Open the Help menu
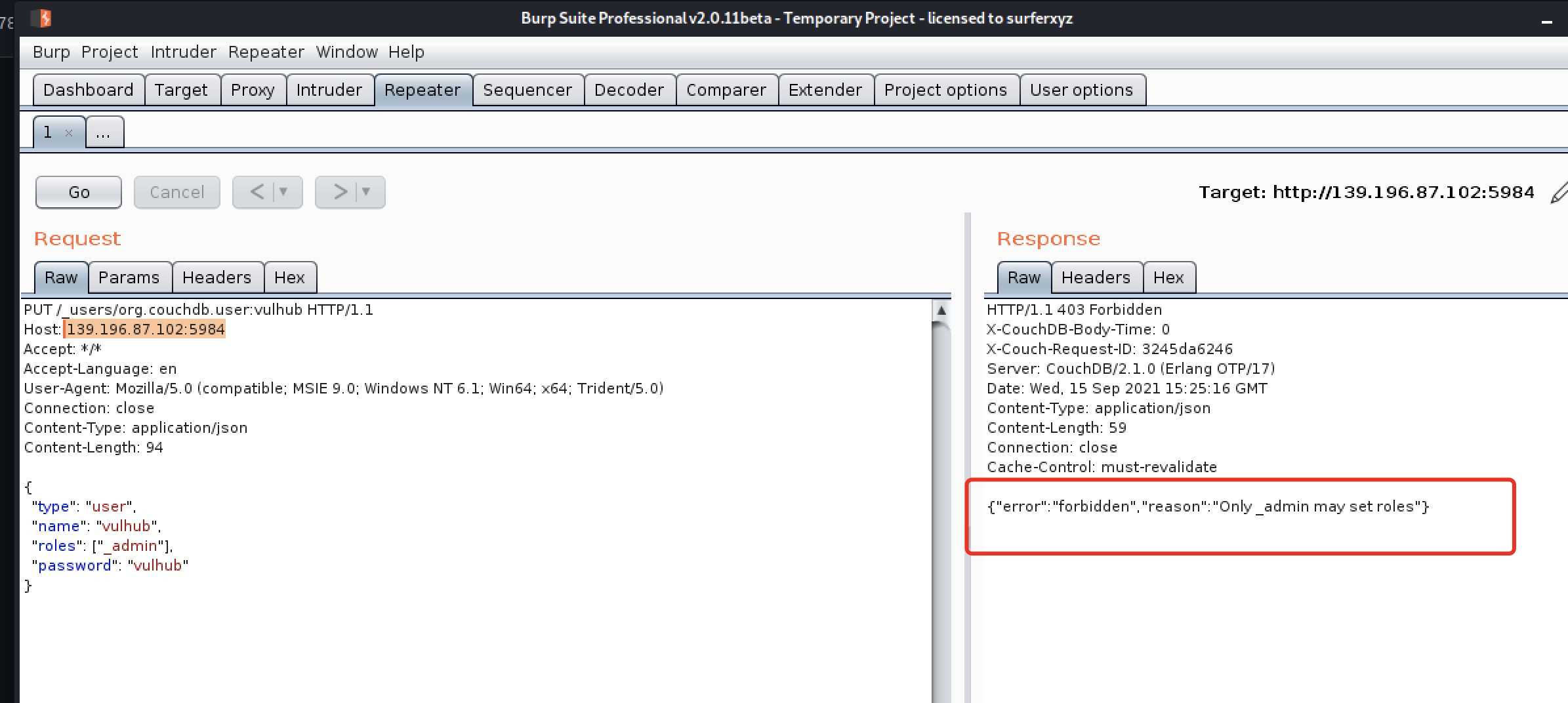1568x703 pixels. (x=406, y=52)
